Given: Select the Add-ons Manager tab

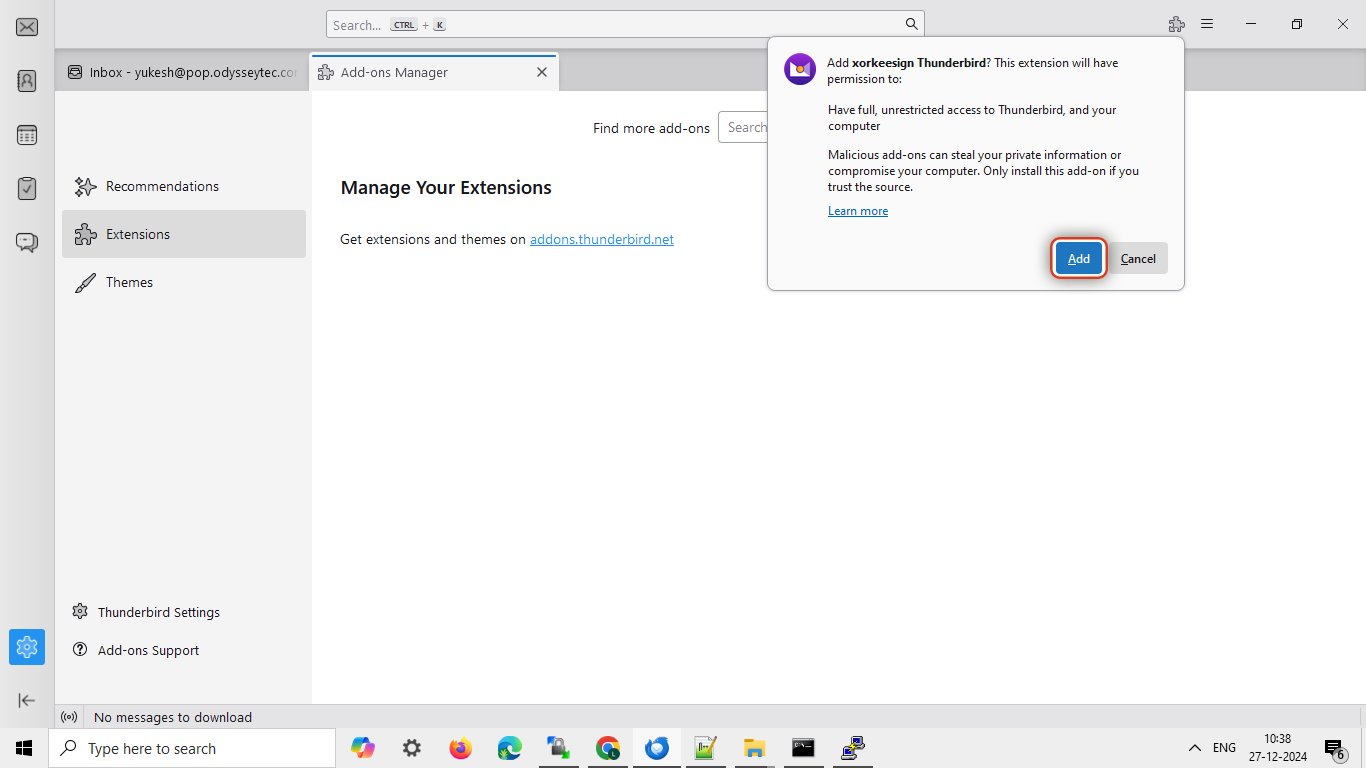Looking at the screenshot, I should coord(434,72).
